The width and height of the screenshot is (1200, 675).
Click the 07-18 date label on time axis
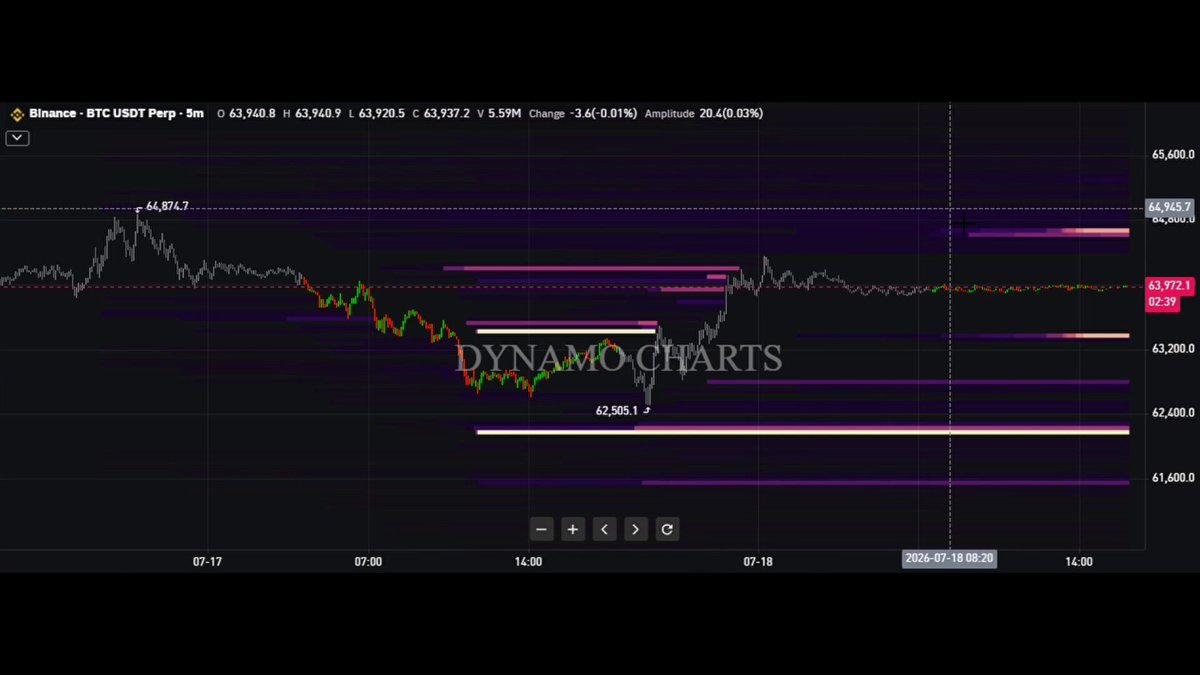758,562
